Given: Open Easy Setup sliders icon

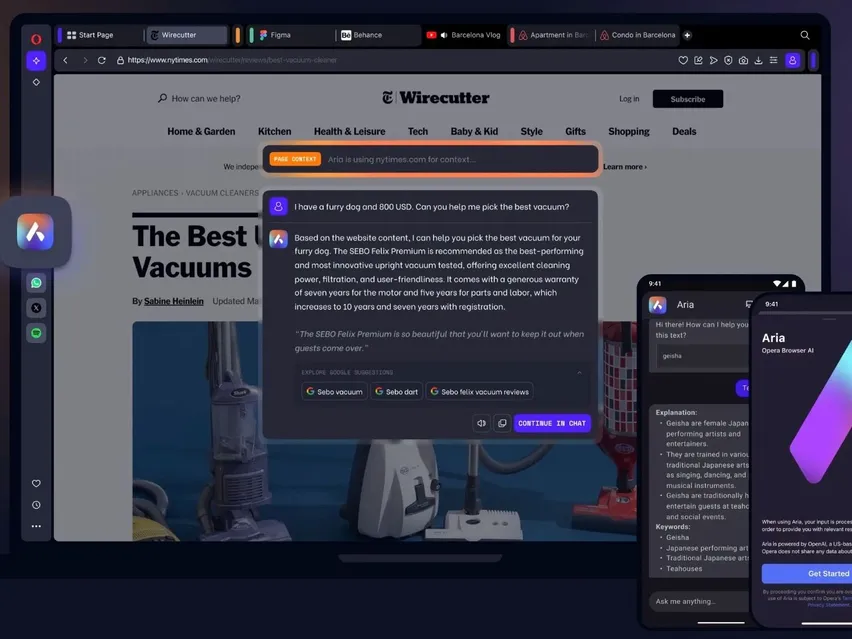Looking at the screenshot, I should pos(773,60).
